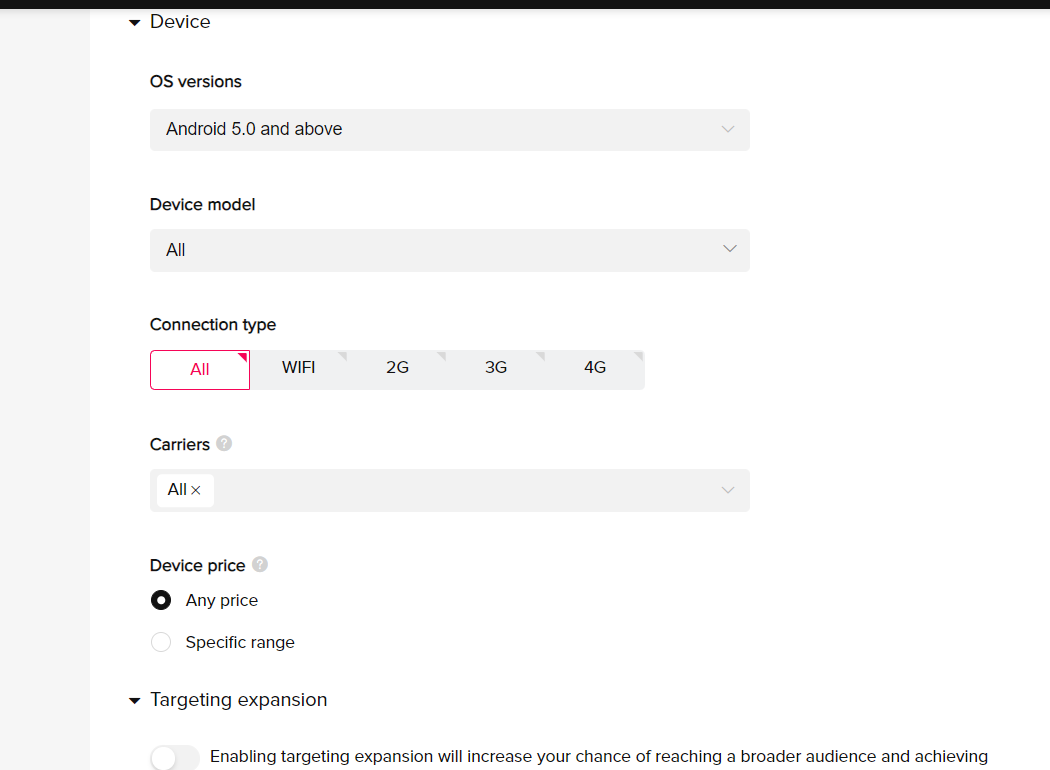
Task: Click the Any price label text
Action: point(222,601)
